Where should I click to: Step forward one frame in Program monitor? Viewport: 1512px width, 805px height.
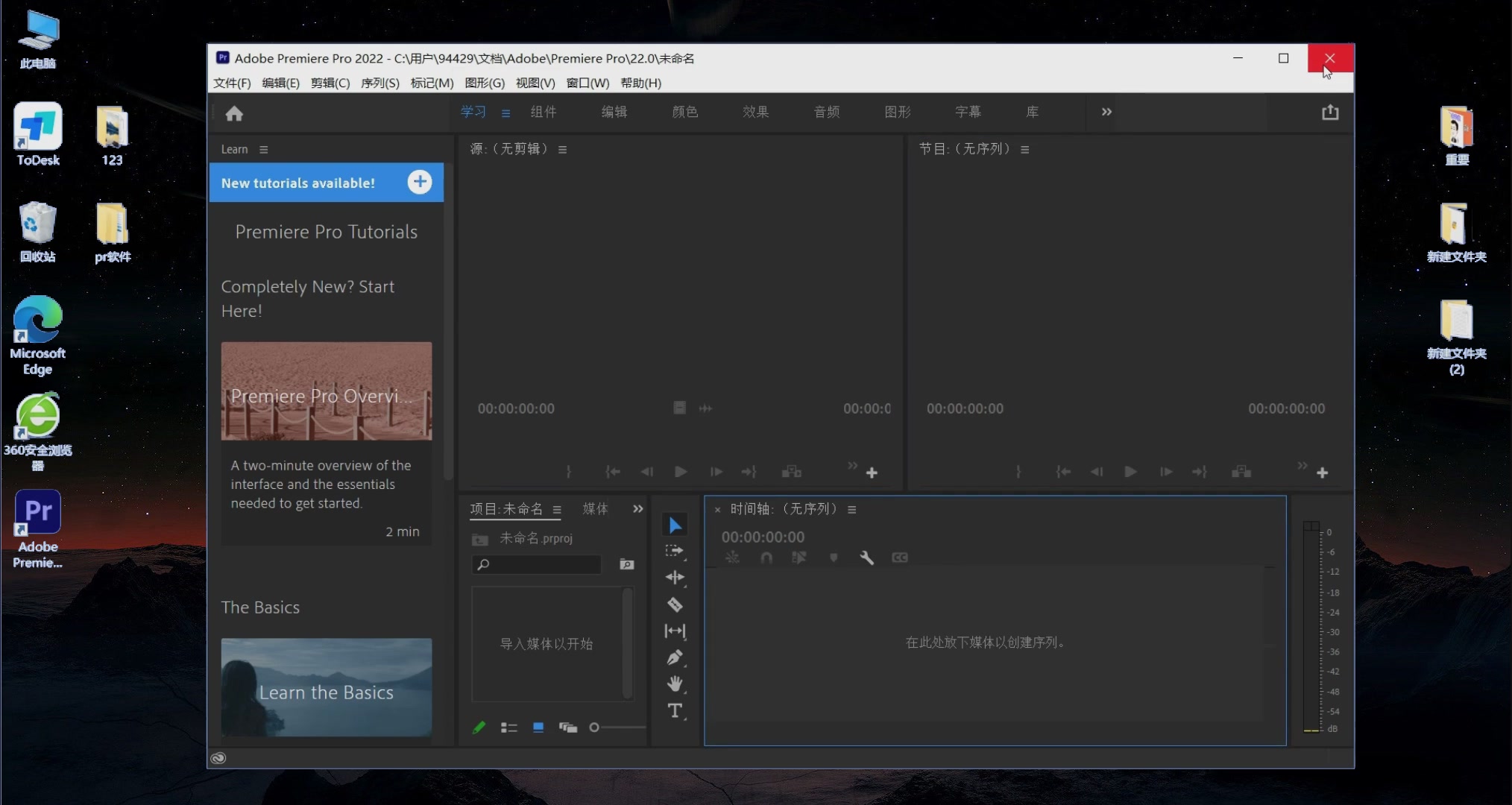1165,472
